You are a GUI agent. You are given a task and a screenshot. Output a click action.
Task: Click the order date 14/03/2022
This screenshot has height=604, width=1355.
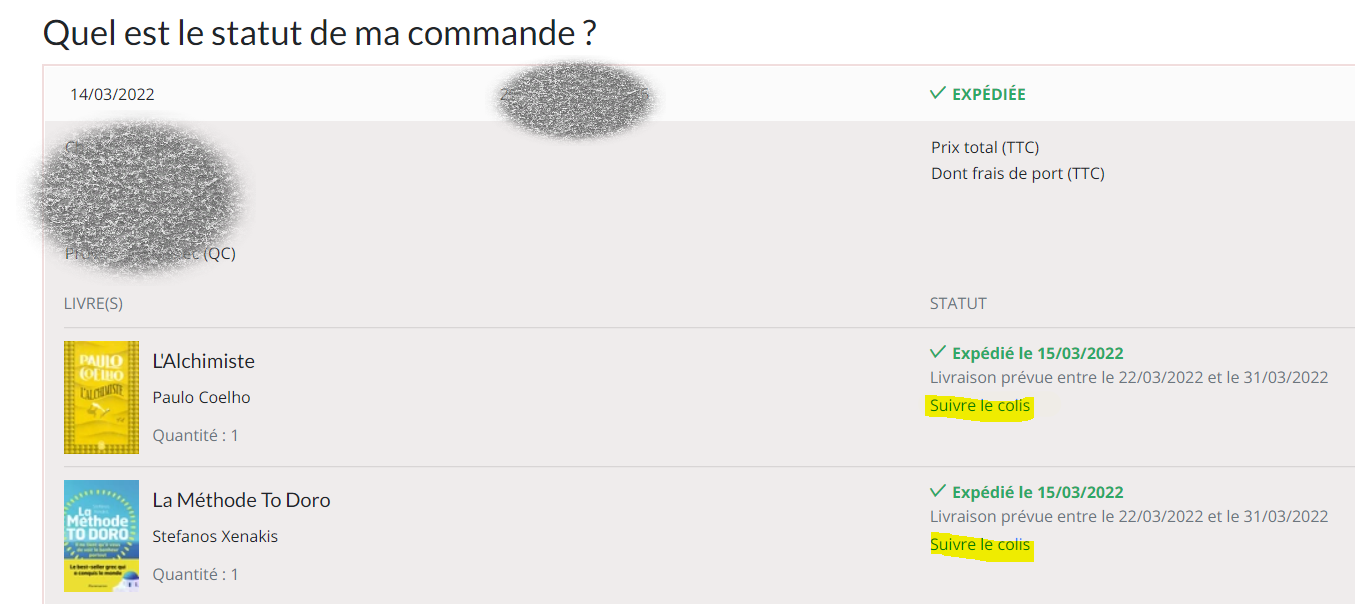[x=112, y=95]
